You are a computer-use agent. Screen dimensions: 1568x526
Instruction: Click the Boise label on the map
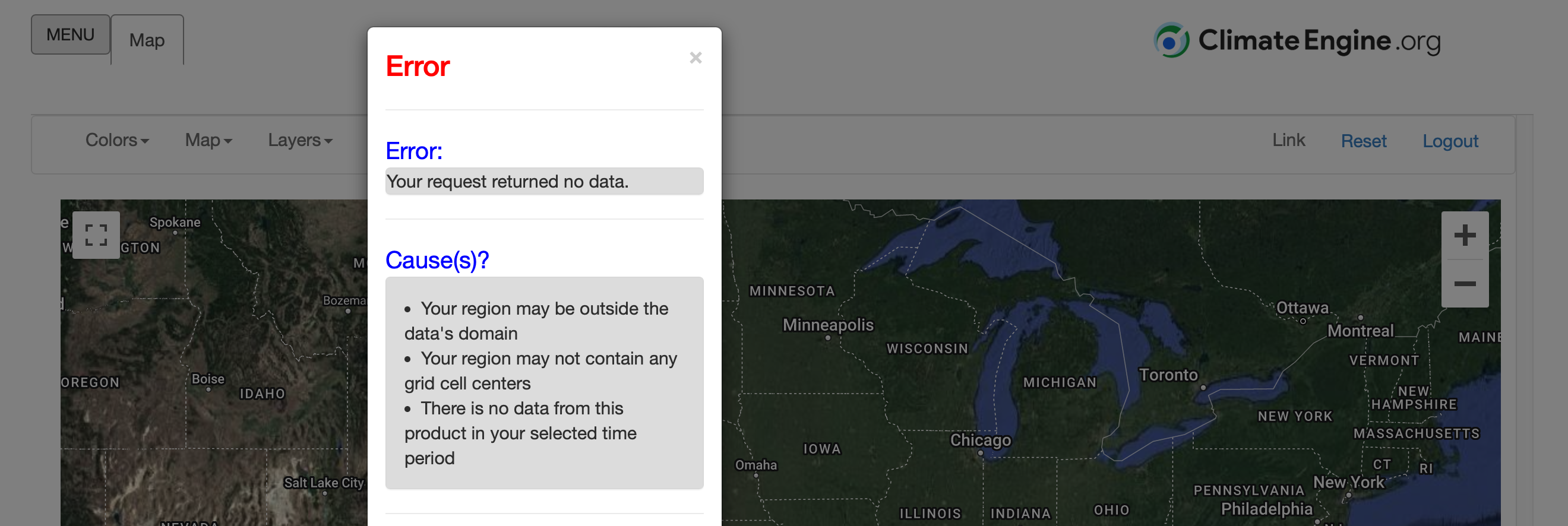click(207, 379)
